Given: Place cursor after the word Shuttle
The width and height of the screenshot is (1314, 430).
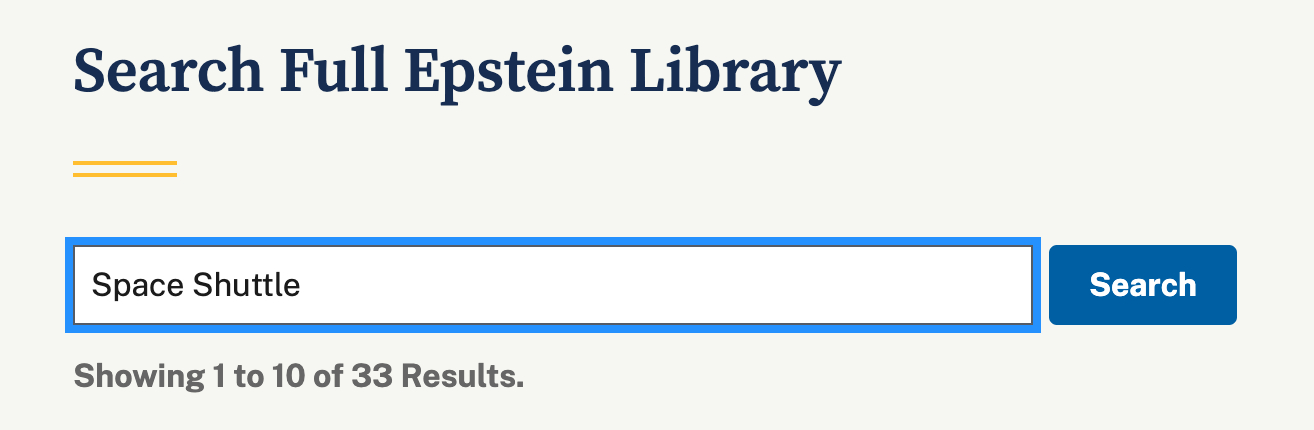Looking at the screenshot, I should click(301, 285).
